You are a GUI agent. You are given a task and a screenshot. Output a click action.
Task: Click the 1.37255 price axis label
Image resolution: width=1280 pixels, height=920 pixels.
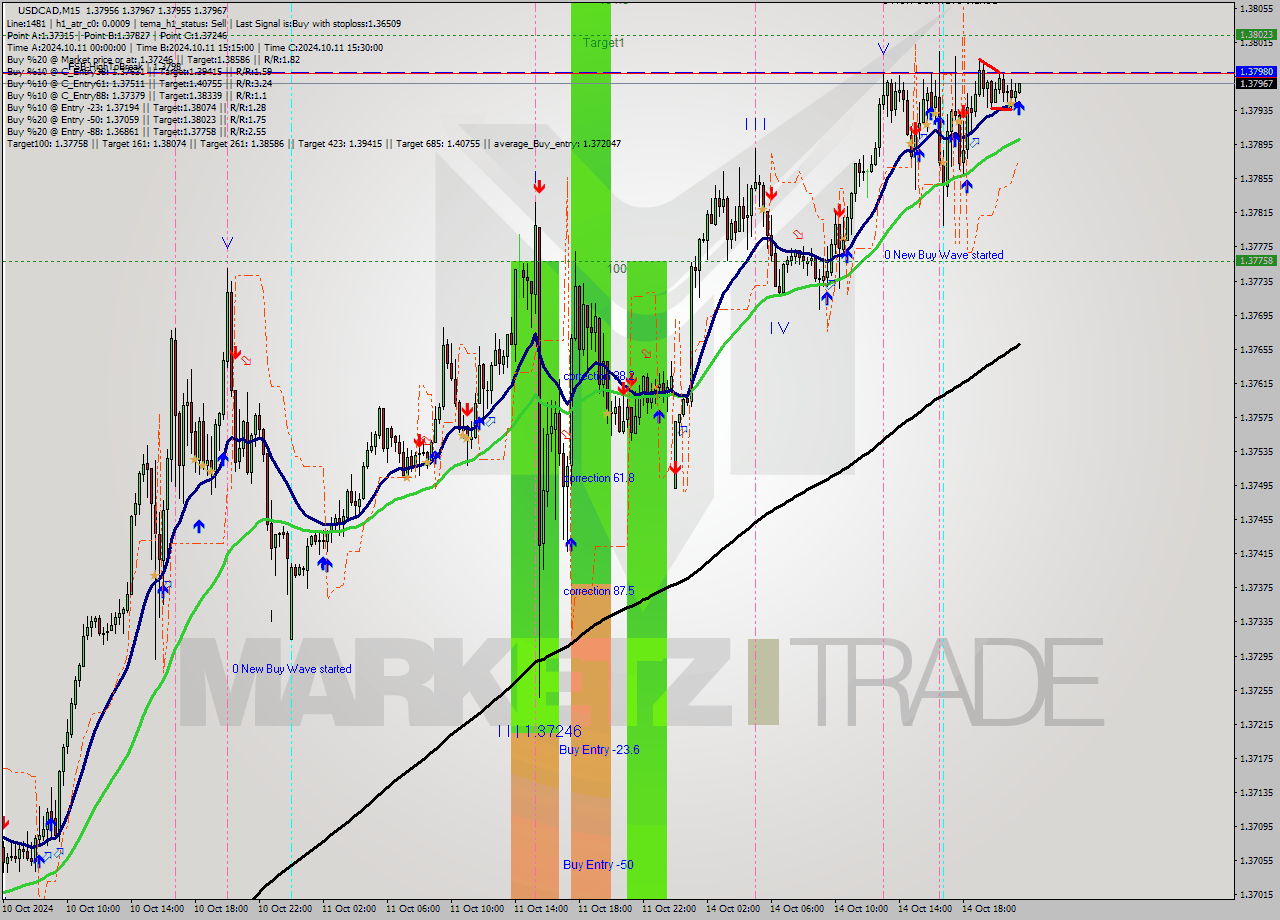click(1256, 690)
